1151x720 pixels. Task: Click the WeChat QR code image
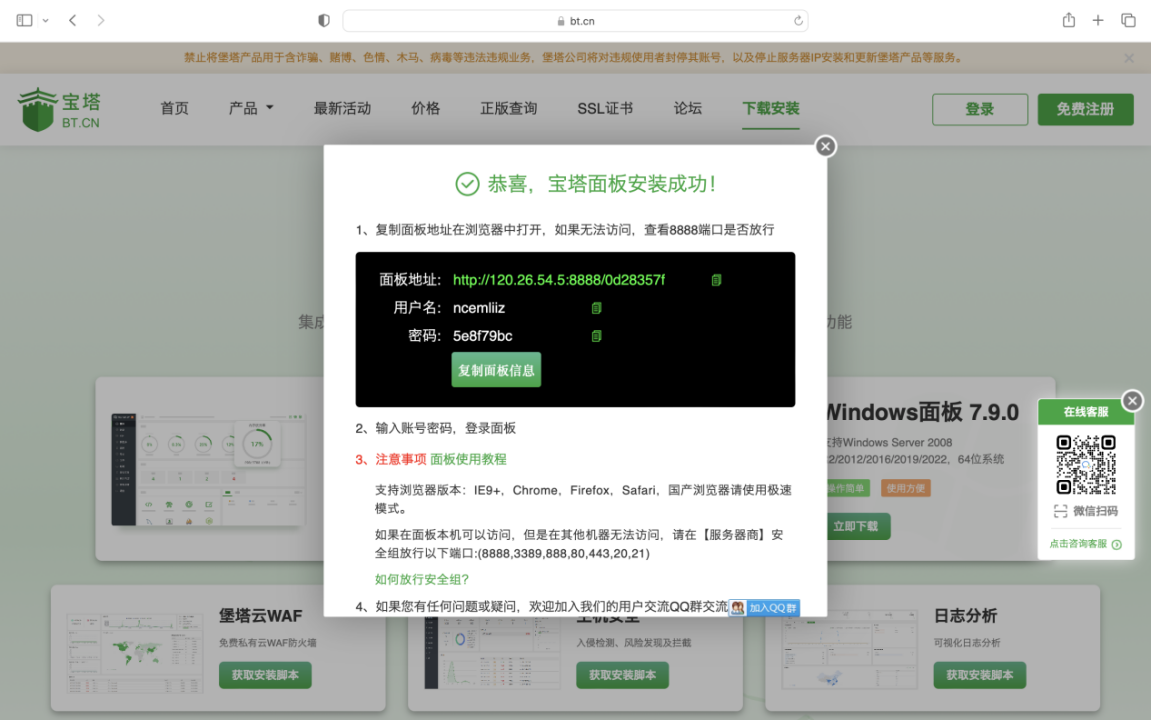[x=1086, y=465]
